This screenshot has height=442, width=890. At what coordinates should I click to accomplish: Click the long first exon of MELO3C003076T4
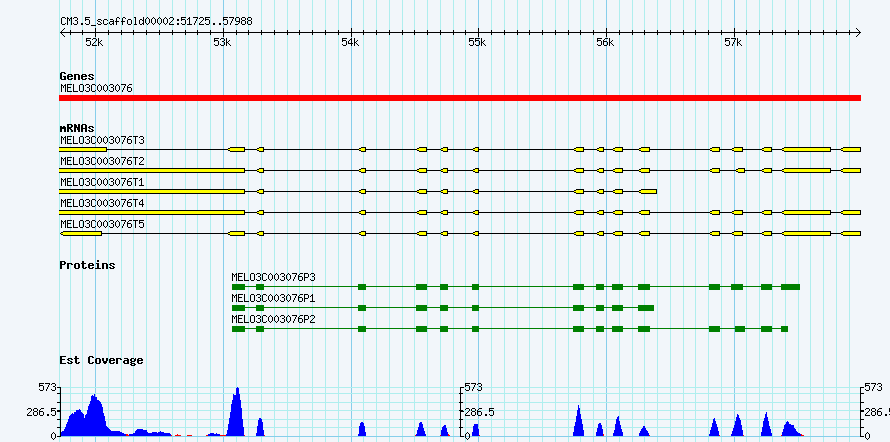click(x=152, y=212)
